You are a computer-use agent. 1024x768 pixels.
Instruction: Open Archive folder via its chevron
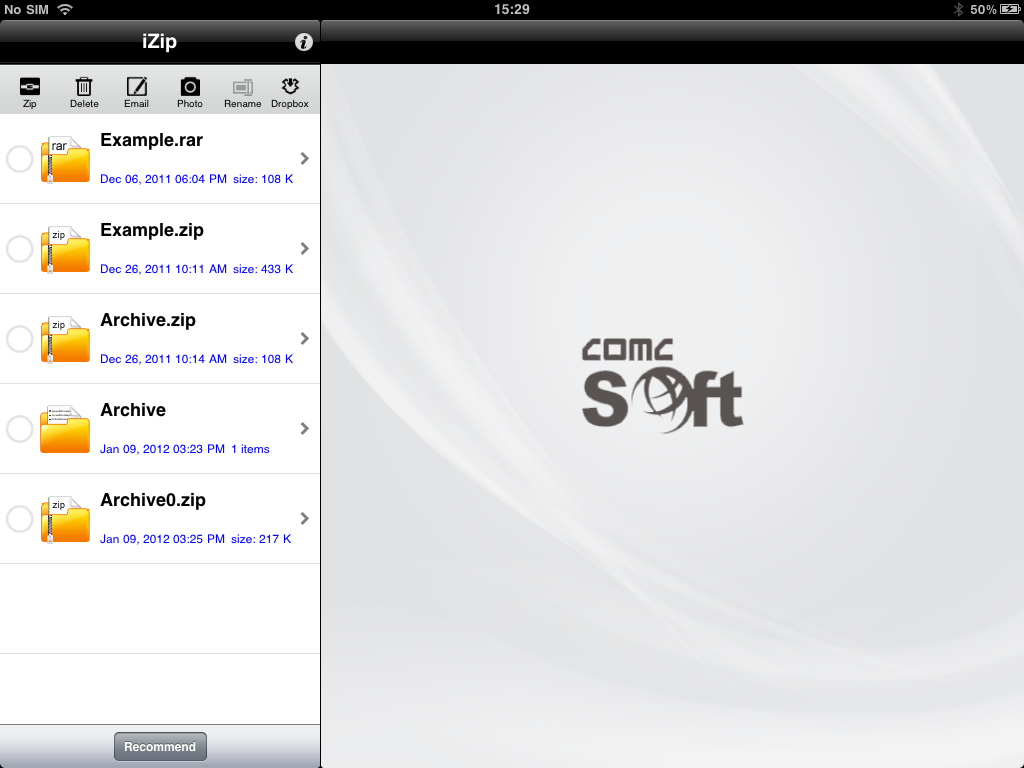pyautogui.click(x=304, y=428)
